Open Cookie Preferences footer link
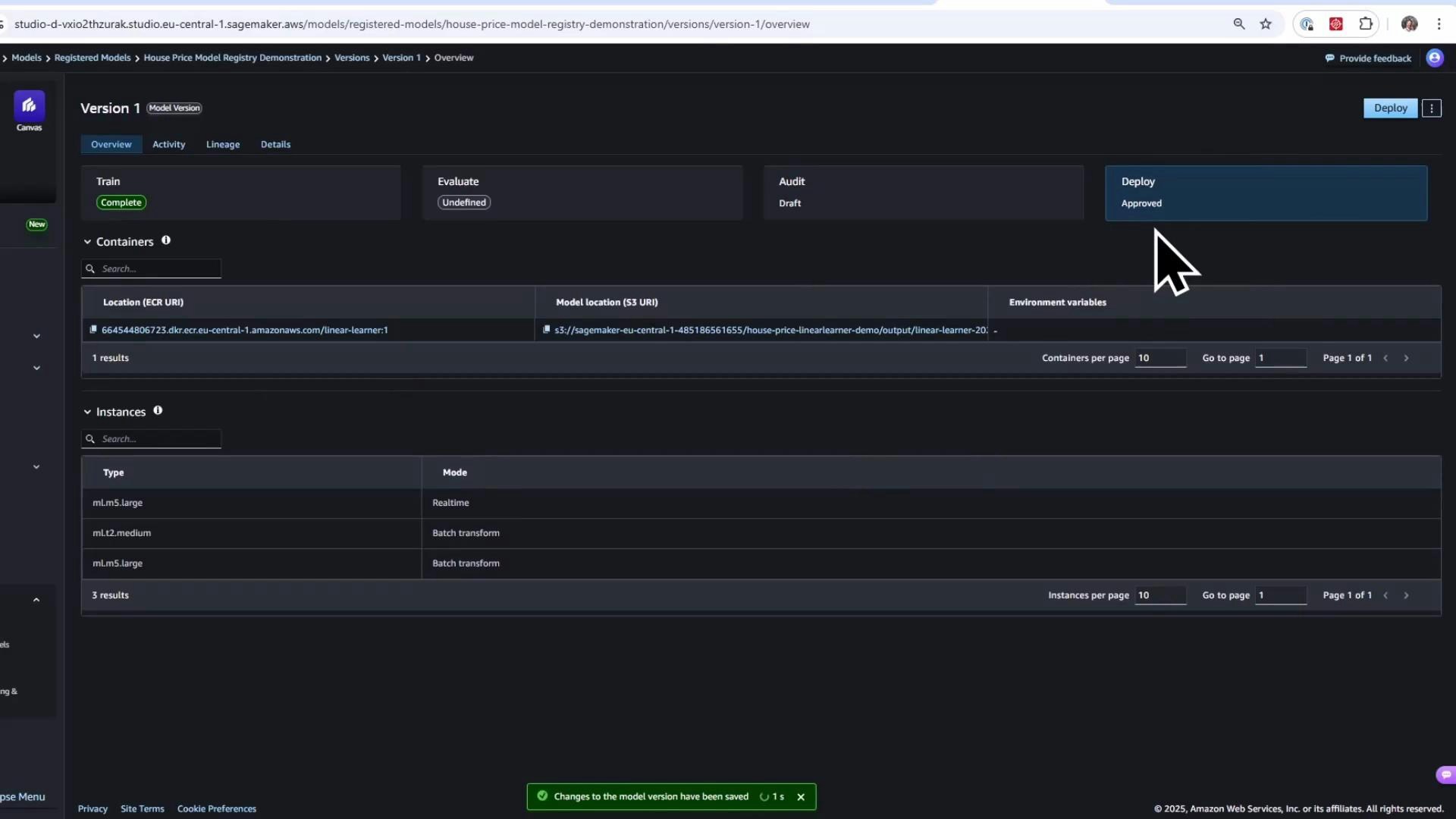The image size is (1456, 819). point(217,809)
